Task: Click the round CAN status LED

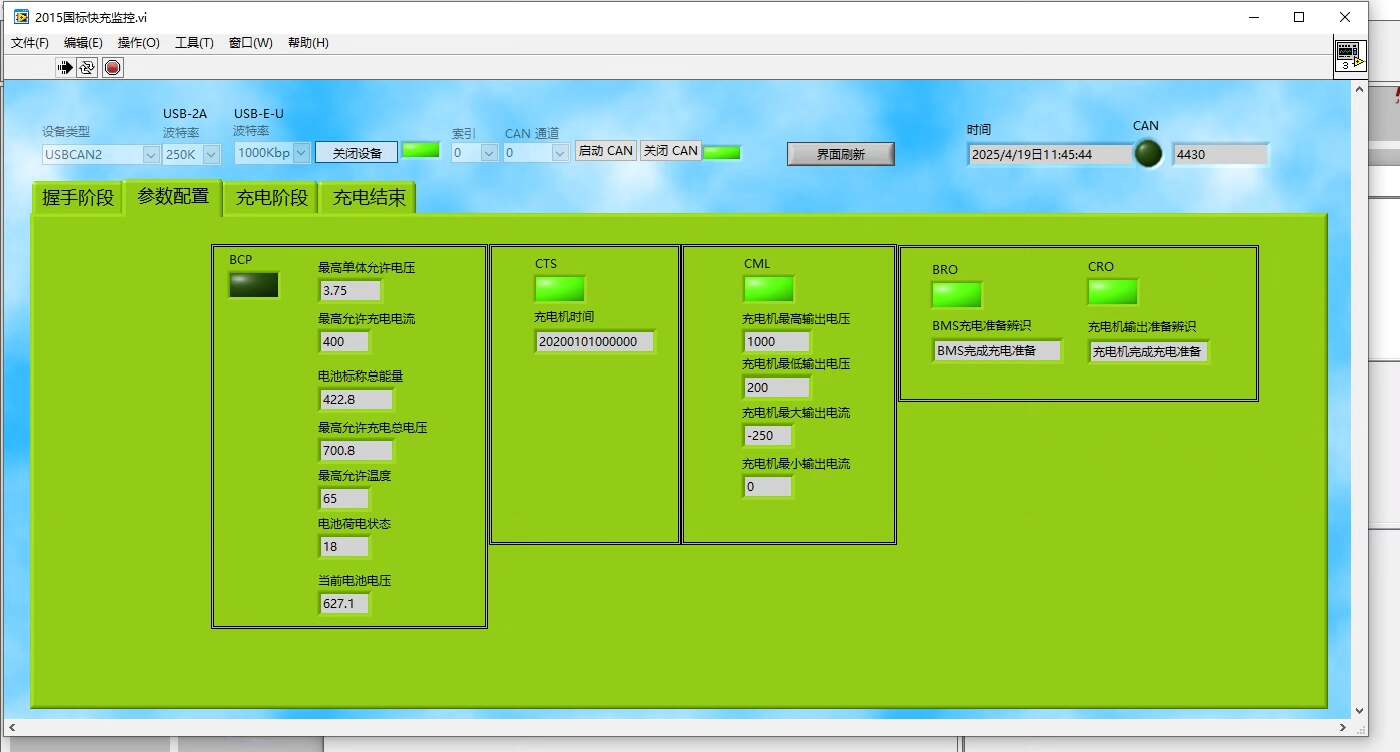Action: (1148, 153)
